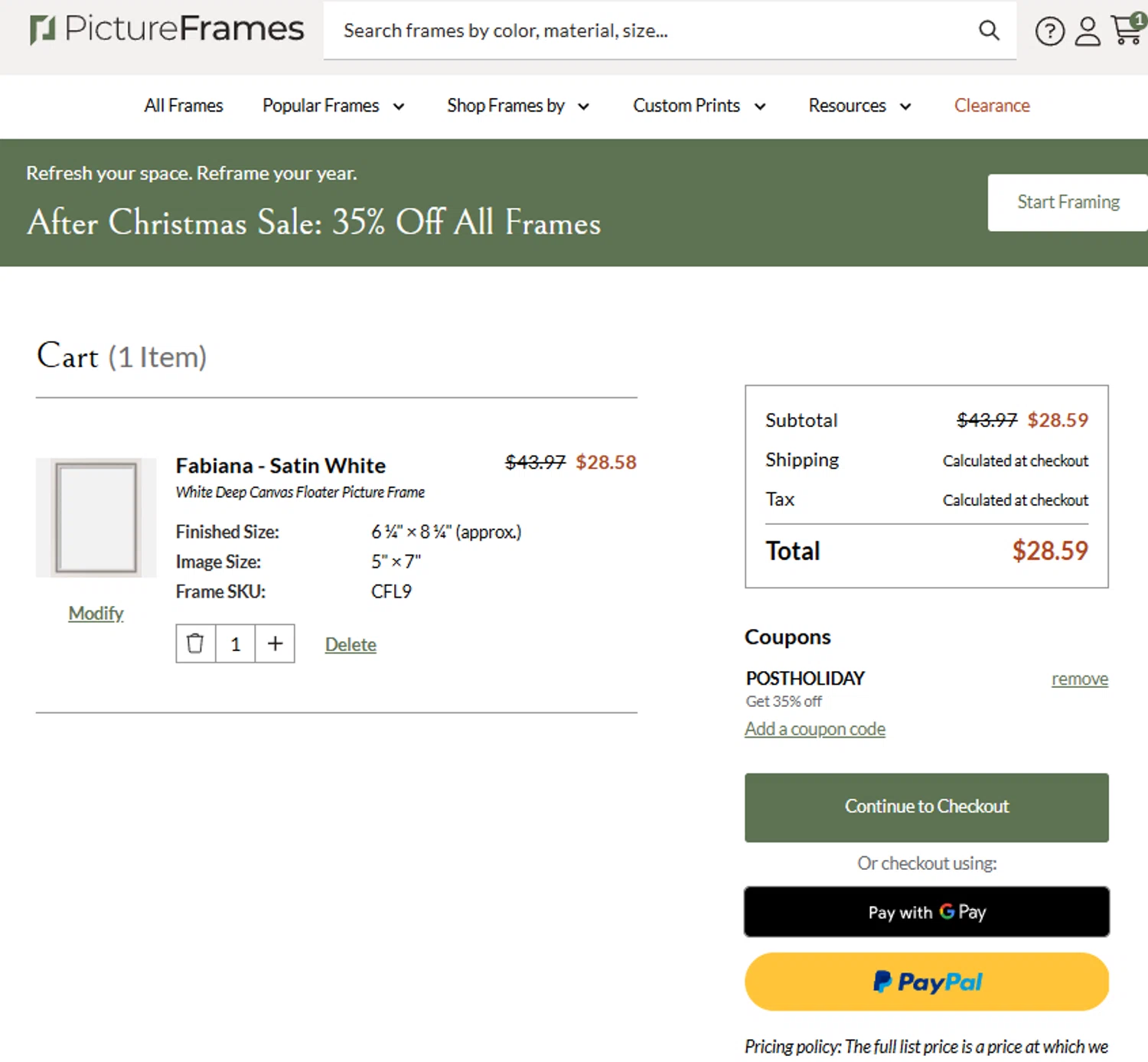Expand the Popular Frames dropdown
Screen dimensions: 1148x1062
click(x=333, y=106)
